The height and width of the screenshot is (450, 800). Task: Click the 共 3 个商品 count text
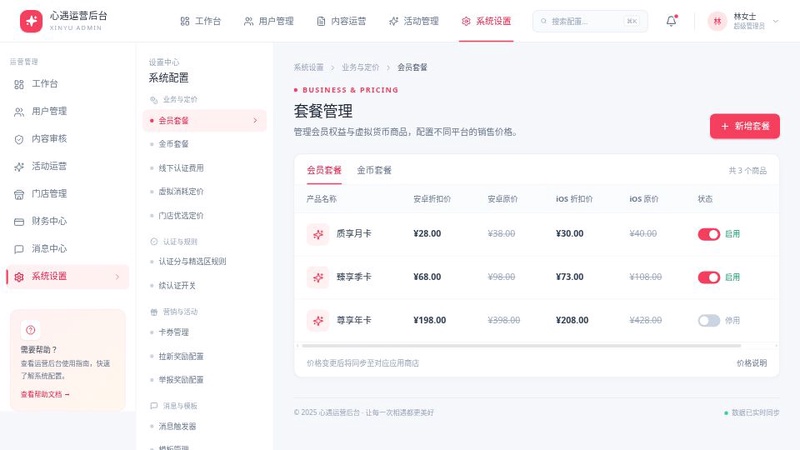[747, 170]
